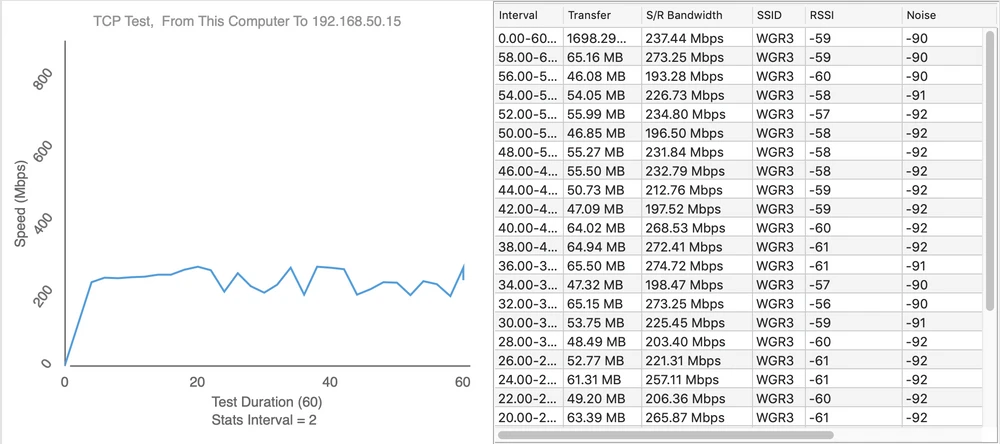Select the row with 65.16 MB transfer

[596, 57]
